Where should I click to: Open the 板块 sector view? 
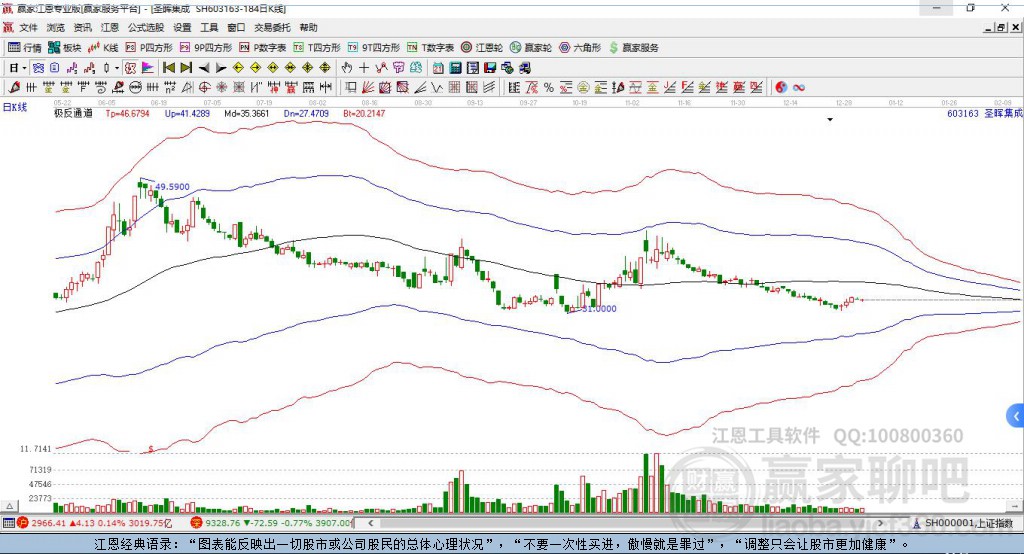click(x=64, y=48)
